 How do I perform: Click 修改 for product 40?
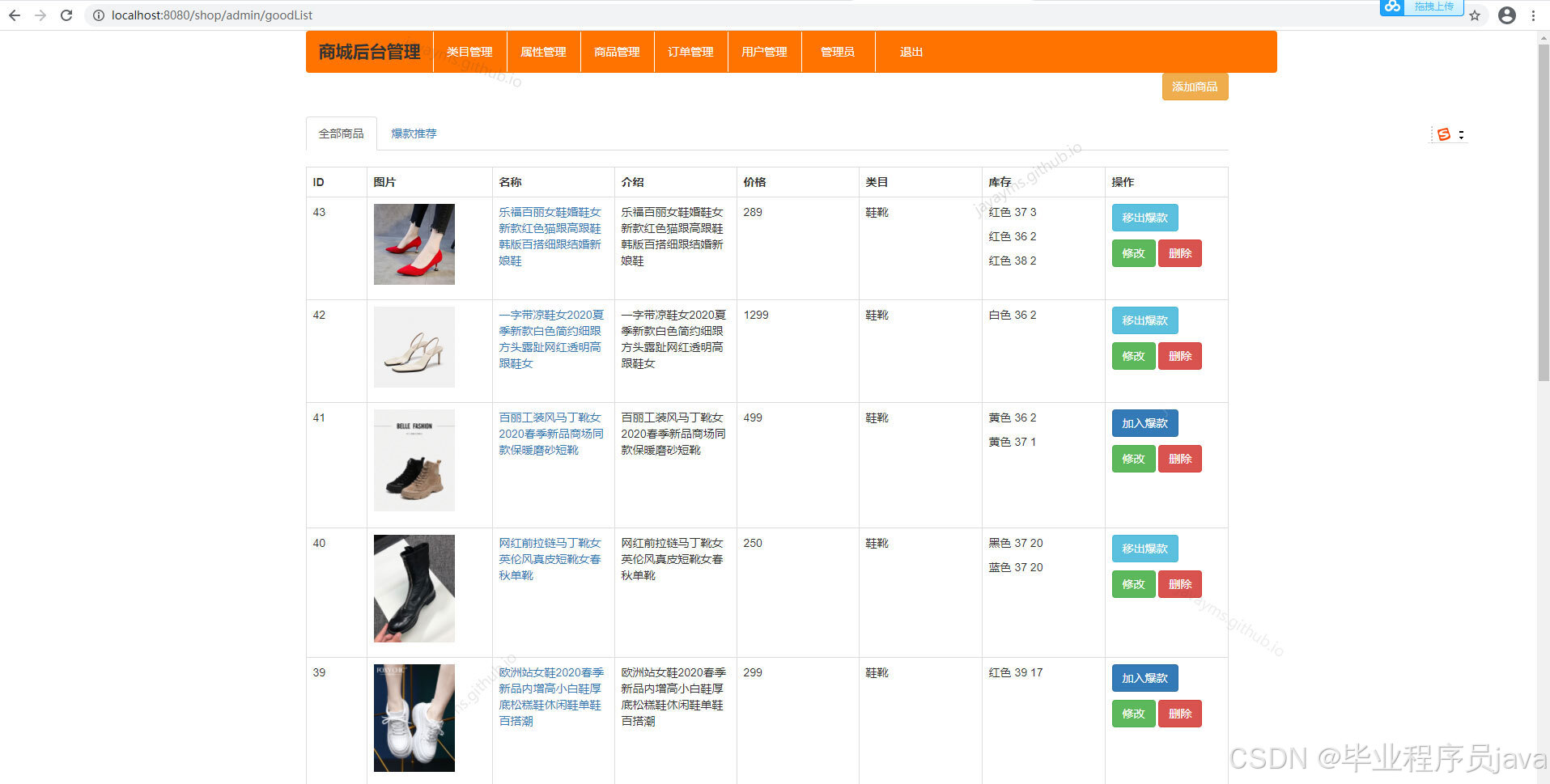(x=1133, y=584)
